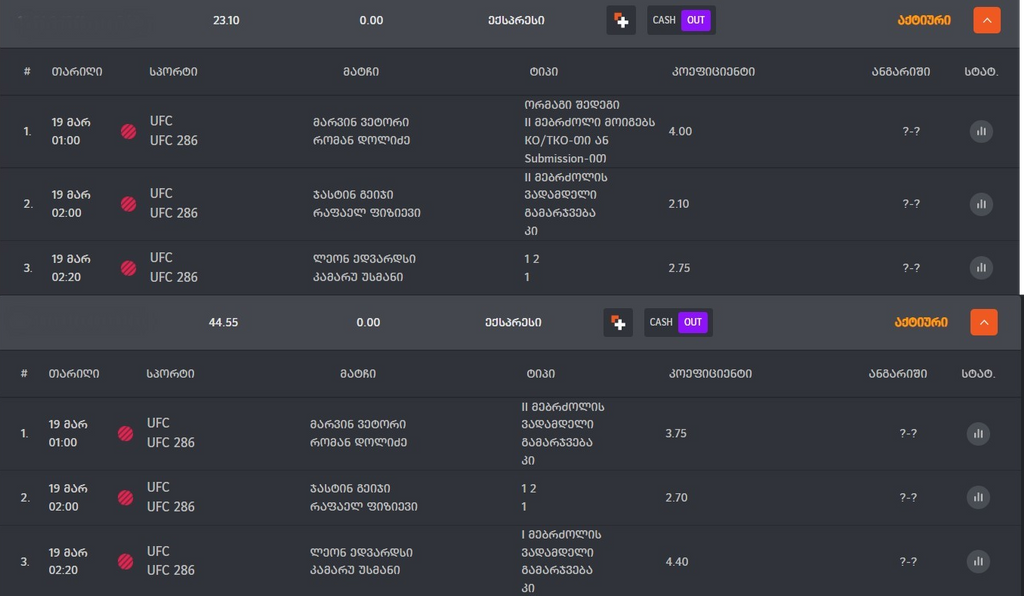Collapse the 23.10 bet with the orange chevron

(986, 20)
